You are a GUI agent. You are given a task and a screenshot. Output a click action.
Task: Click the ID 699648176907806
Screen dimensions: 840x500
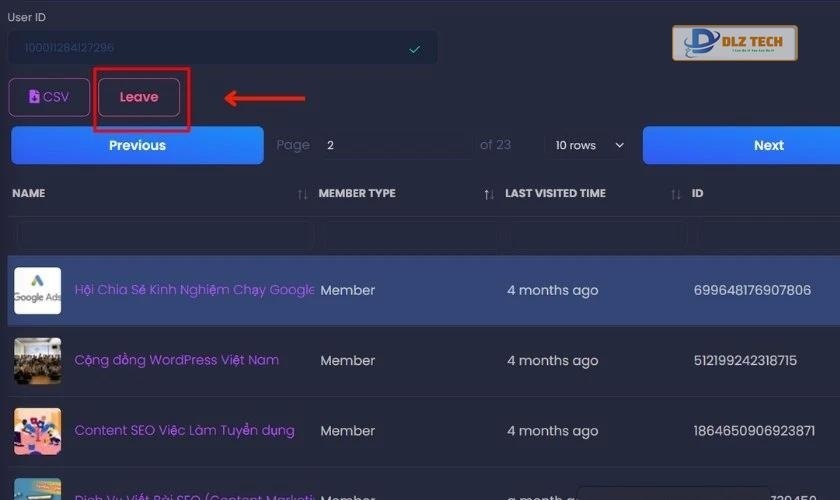[x=752, y=290]
